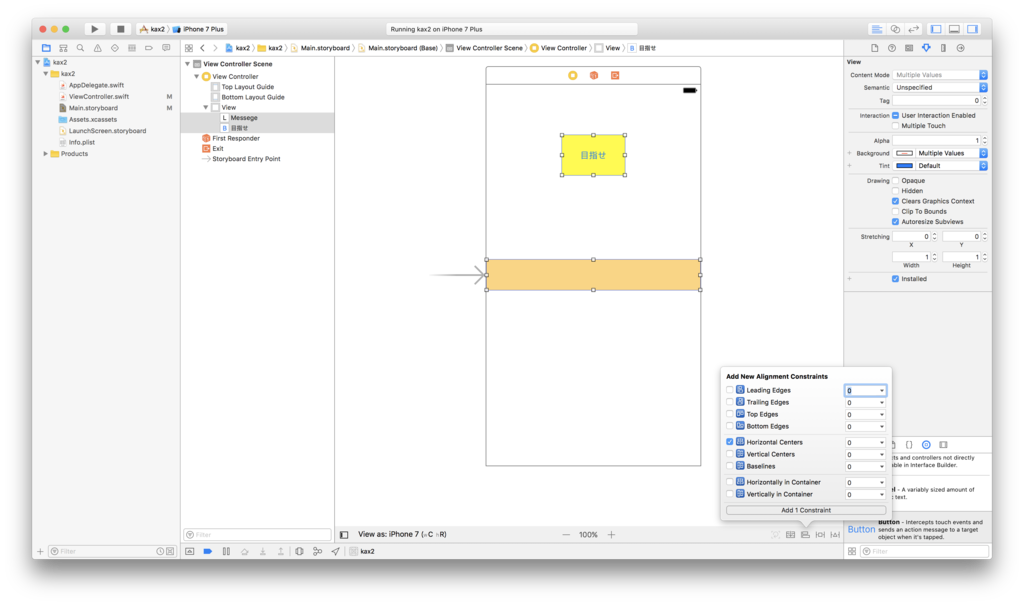The height and width of the screenshot is (605, 1024).
Task: Check the Vertical Centers checkbox
Action: pyautogui.click(x=729, y=454)
